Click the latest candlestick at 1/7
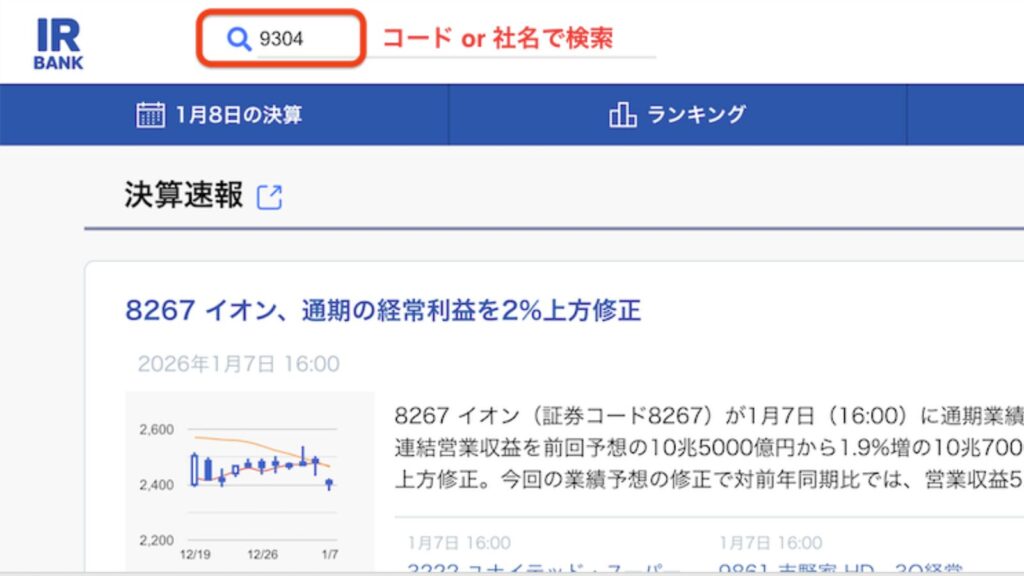Image resolution: width=1024 pixels, height=576 pixels. [x=329, y=484]
